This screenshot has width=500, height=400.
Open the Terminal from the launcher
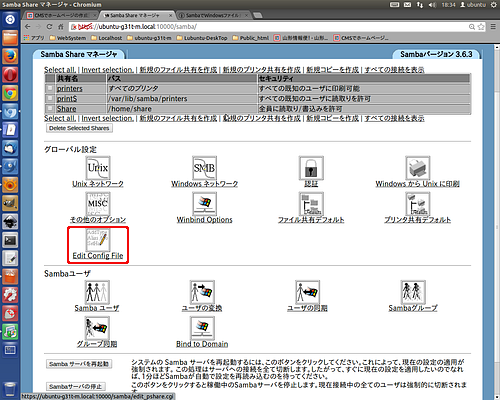tap(10, 240)
